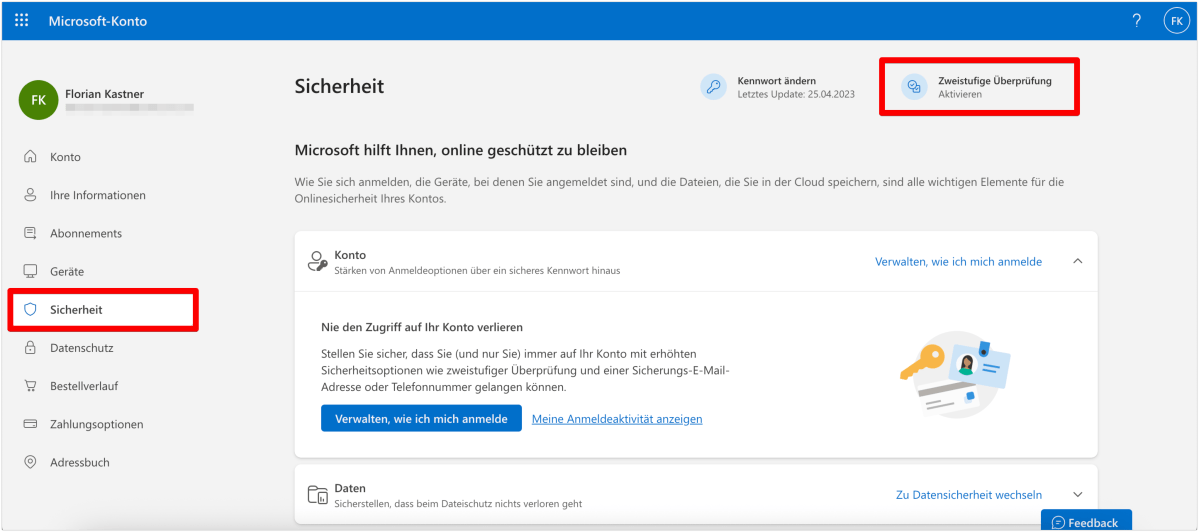This screenshot has width=1199, height=532.
Task: Click the Zweistufige Überprüfung round icon
Action: point(914,86)
